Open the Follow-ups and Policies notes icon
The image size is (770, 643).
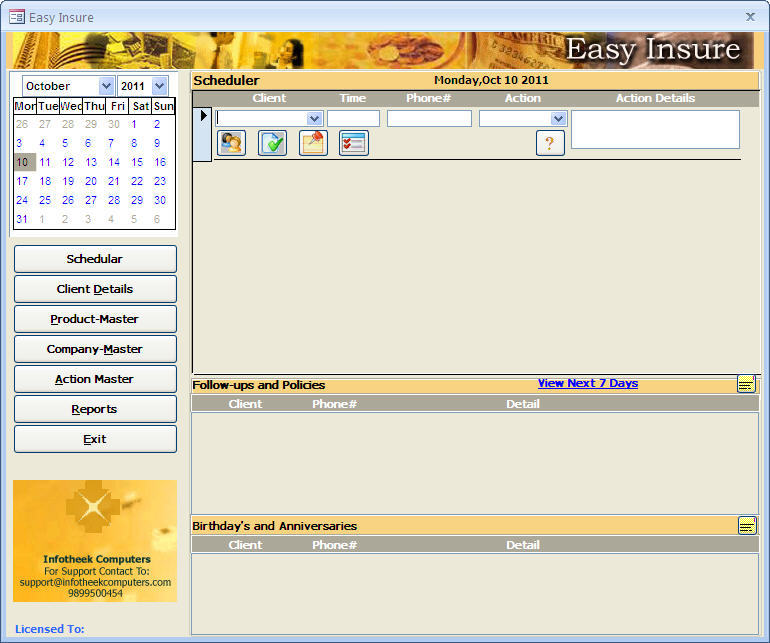click(x=746, y=384)
